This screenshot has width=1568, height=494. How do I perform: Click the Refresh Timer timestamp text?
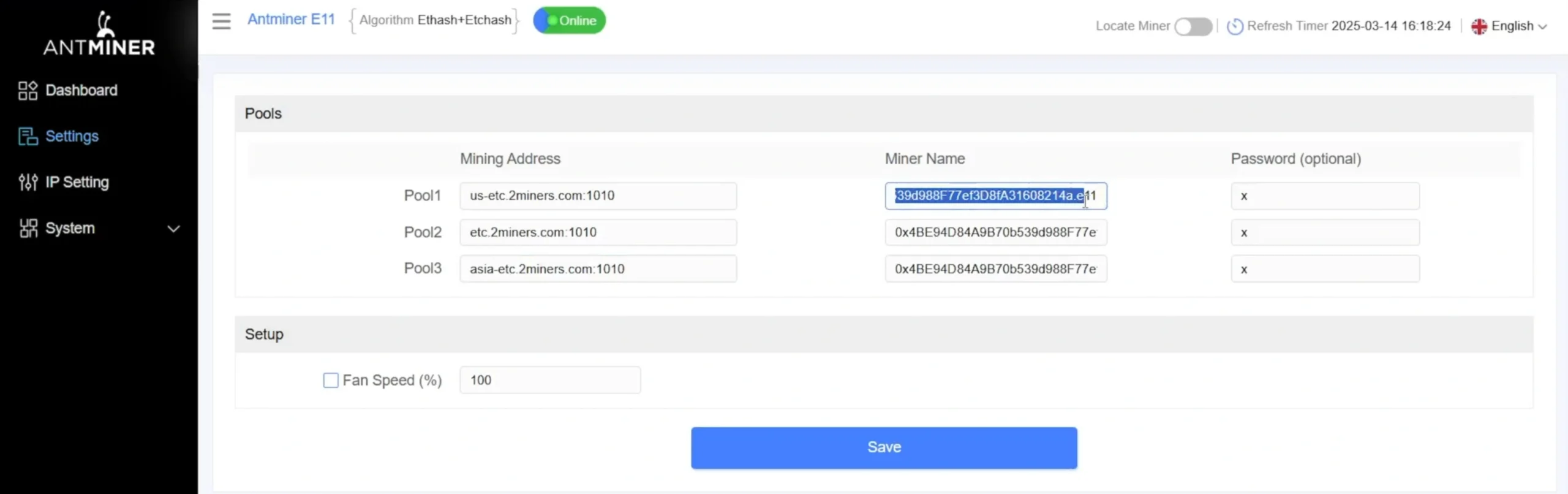coord(1391,26)
